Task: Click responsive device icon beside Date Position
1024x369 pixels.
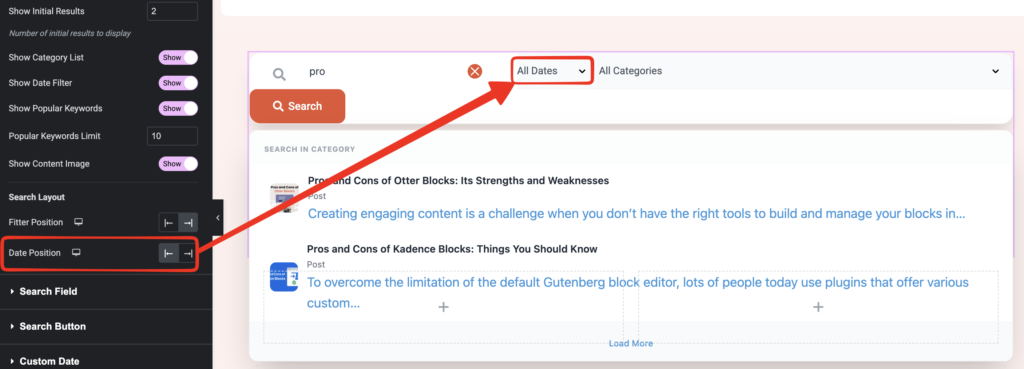Action: tap(76, 253)
